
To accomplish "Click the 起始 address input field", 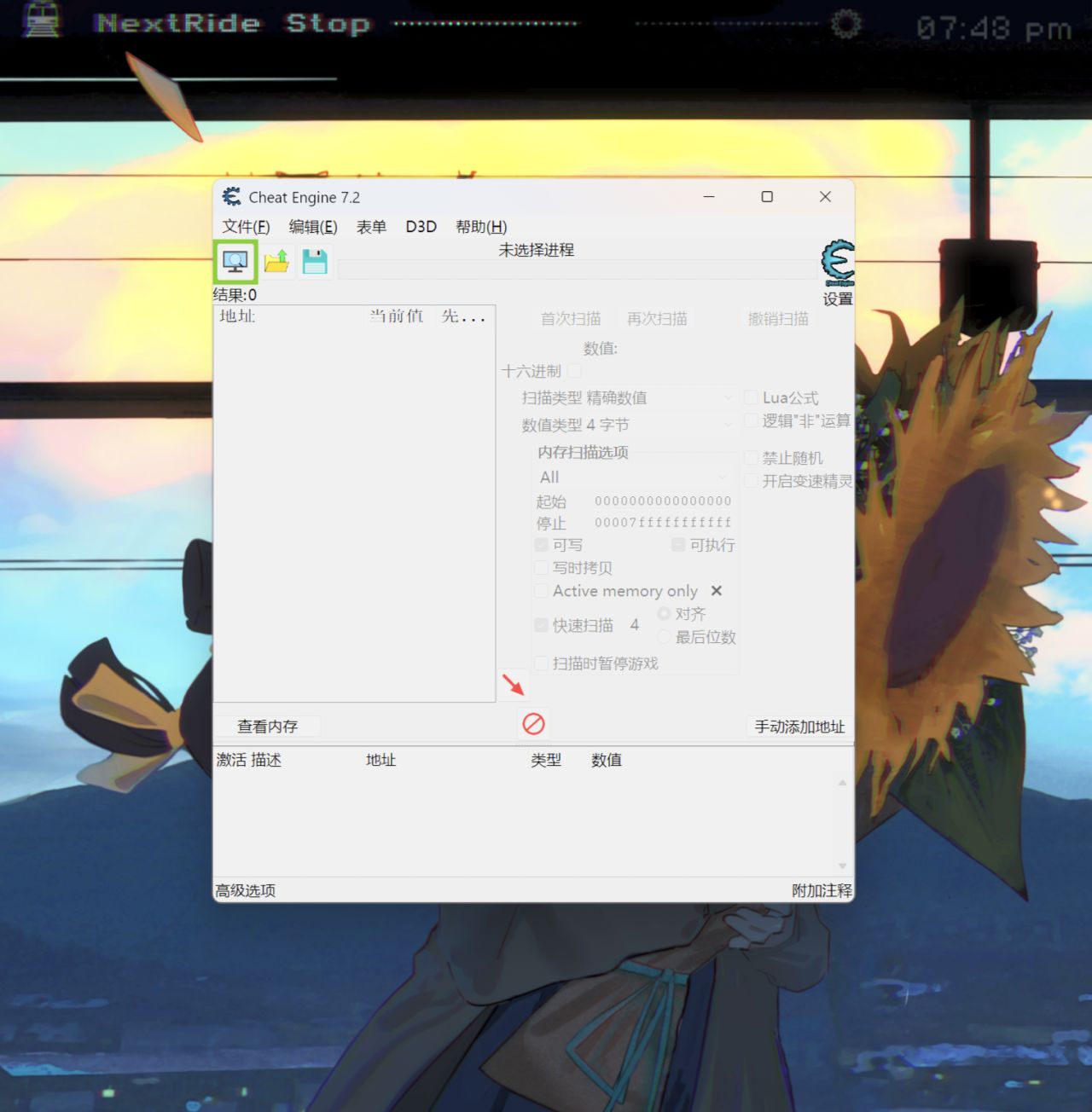I will [x=663, y=501].
